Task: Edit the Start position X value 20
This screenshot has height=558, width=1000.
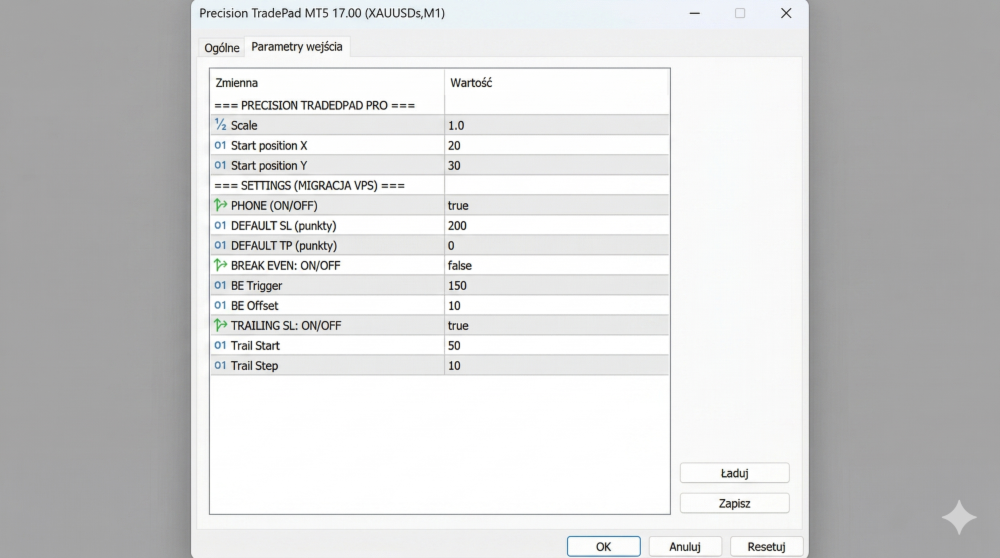Action: [557, 145]
